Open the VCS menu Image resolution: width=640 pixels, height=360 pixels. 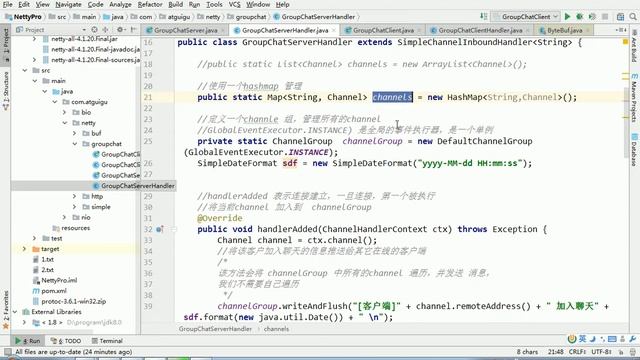[234, 4]
